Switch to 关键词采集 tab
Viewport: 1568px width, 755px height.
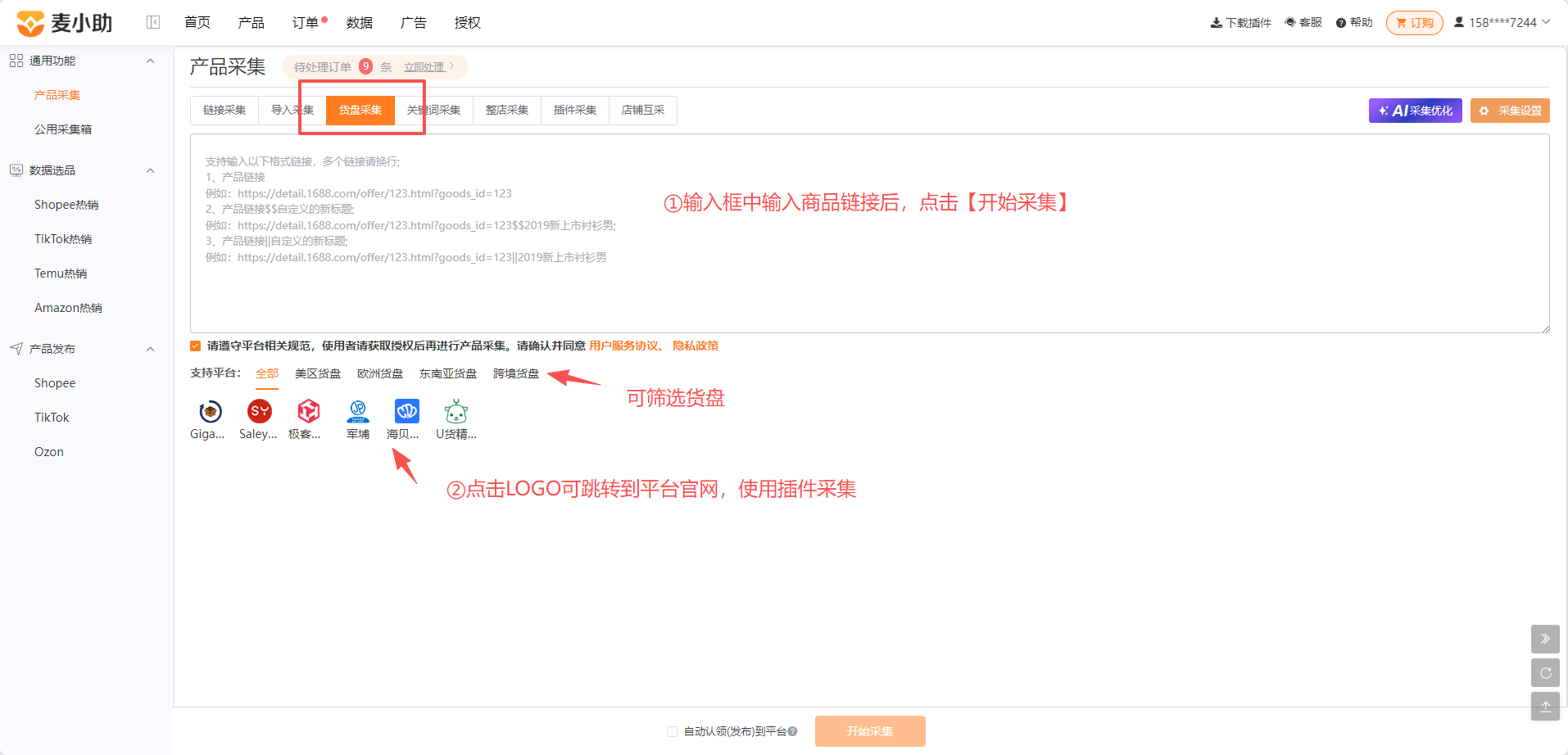pos(433,111)
